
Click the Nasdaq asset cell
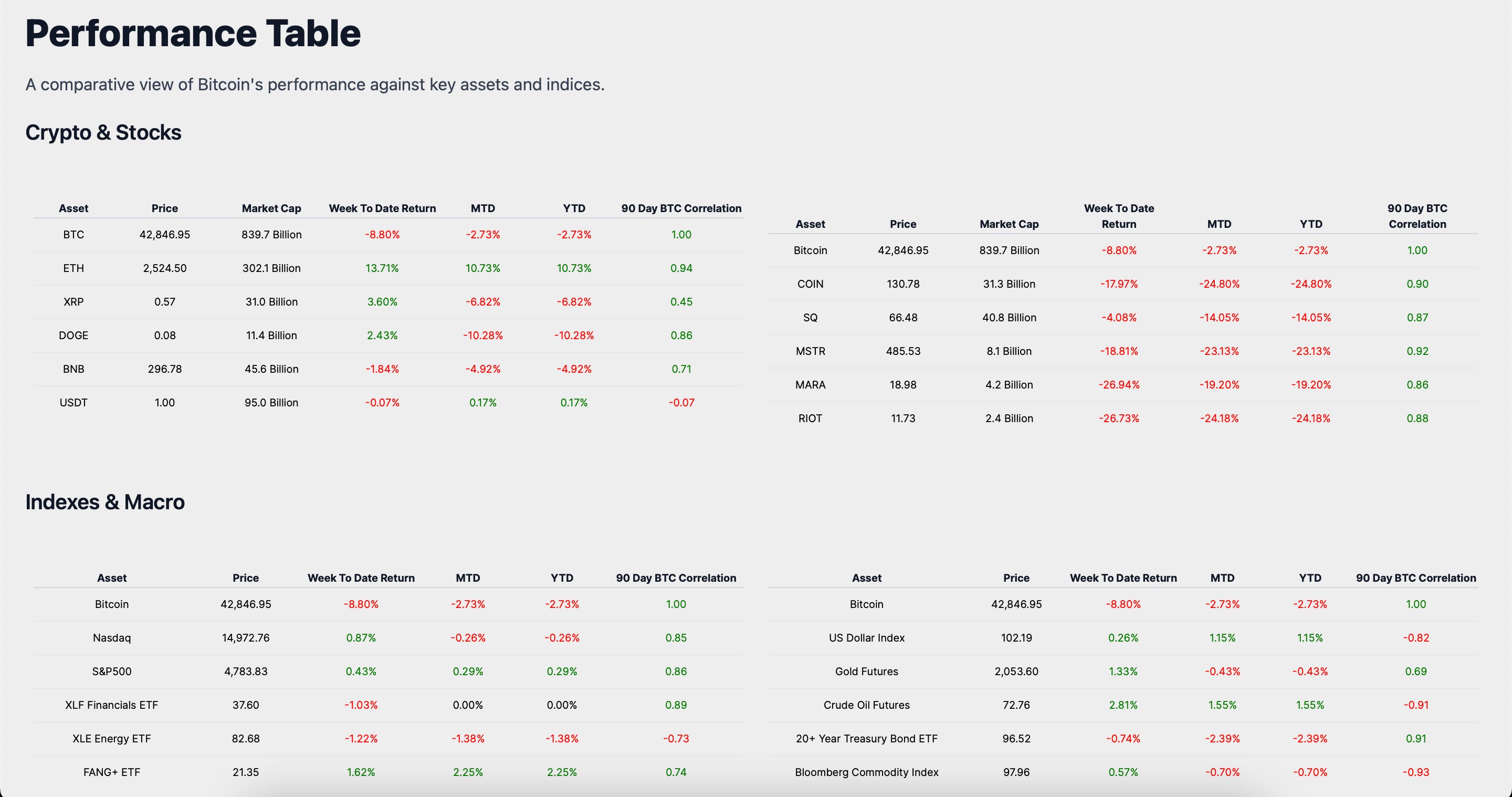111,638
